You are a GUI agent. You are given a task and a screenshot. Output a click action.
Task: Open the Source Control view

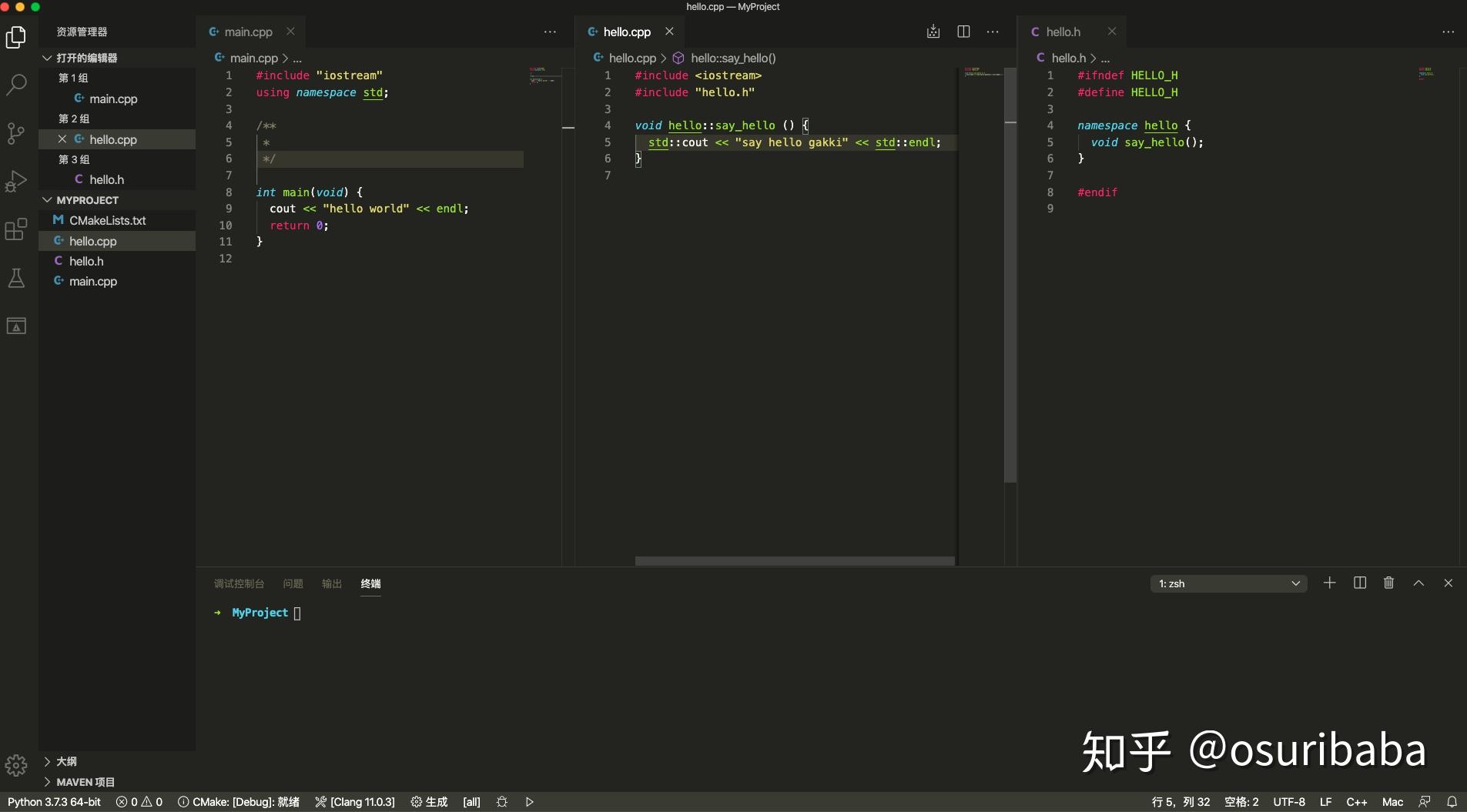[16, 133]
